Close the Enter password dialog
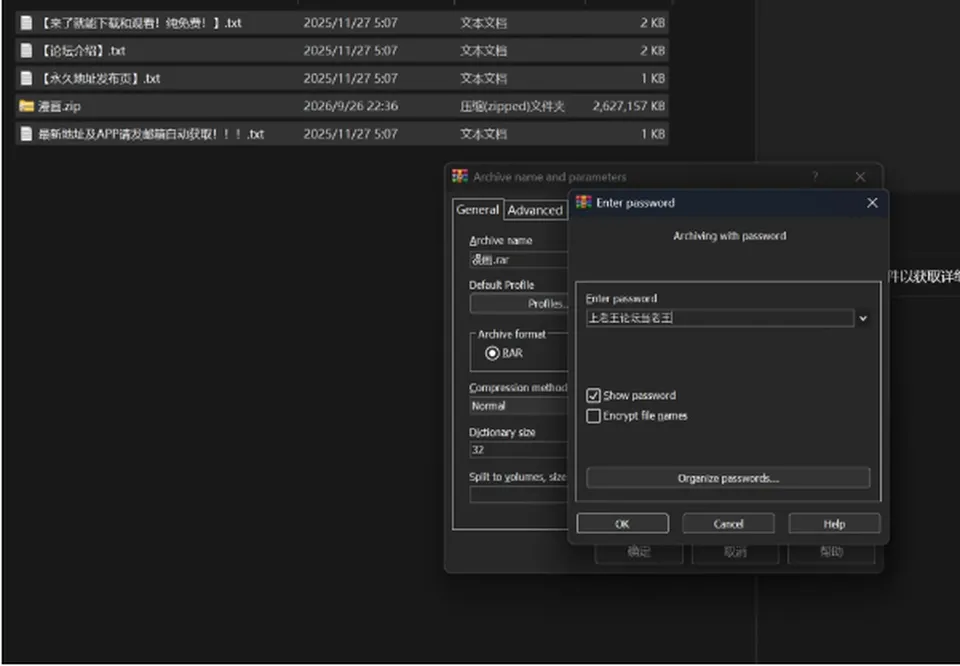 point(872,203)
